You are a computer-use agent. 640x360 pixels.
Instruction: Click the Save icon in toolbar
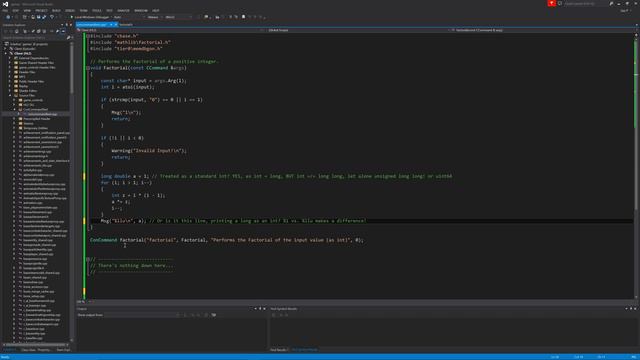pyautogui.click(x=39, y=17)
